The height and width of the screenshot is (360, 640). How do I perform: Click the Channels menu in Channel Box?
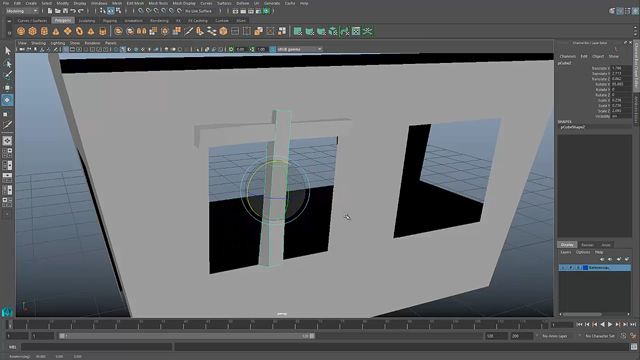coord(568,56)
